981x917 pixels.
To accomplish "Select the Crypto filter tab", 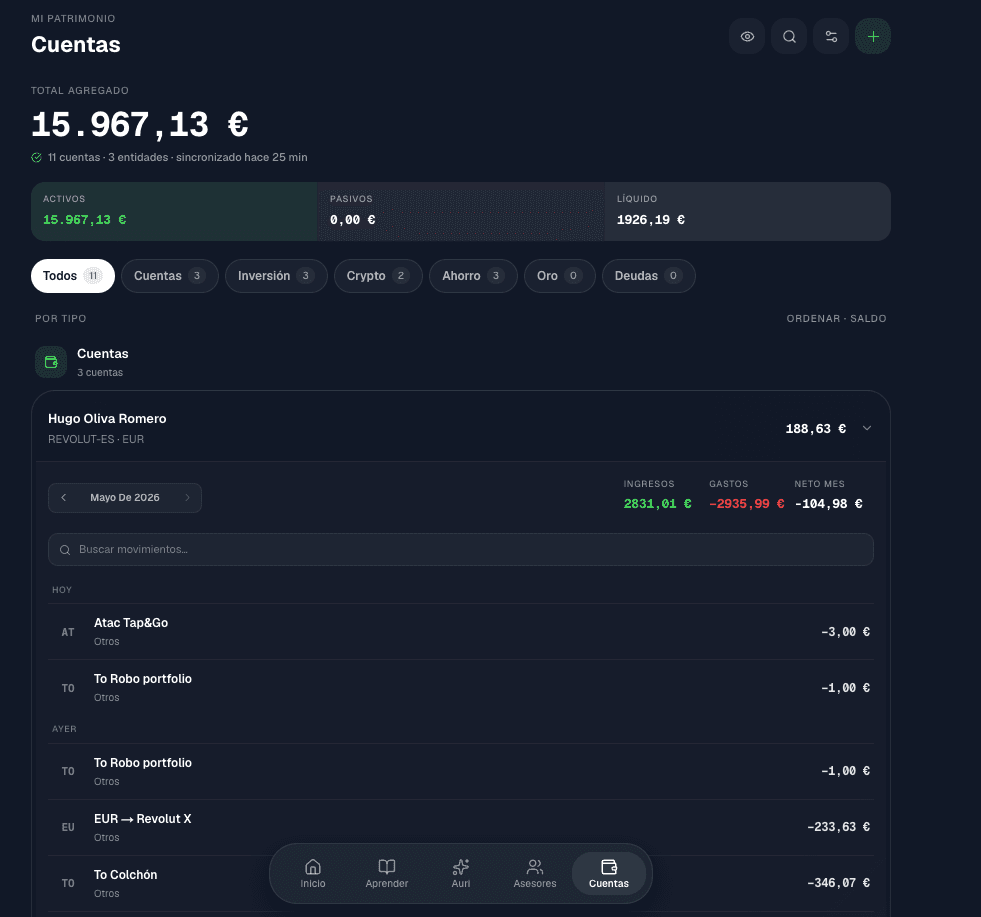I will [378, 276].
